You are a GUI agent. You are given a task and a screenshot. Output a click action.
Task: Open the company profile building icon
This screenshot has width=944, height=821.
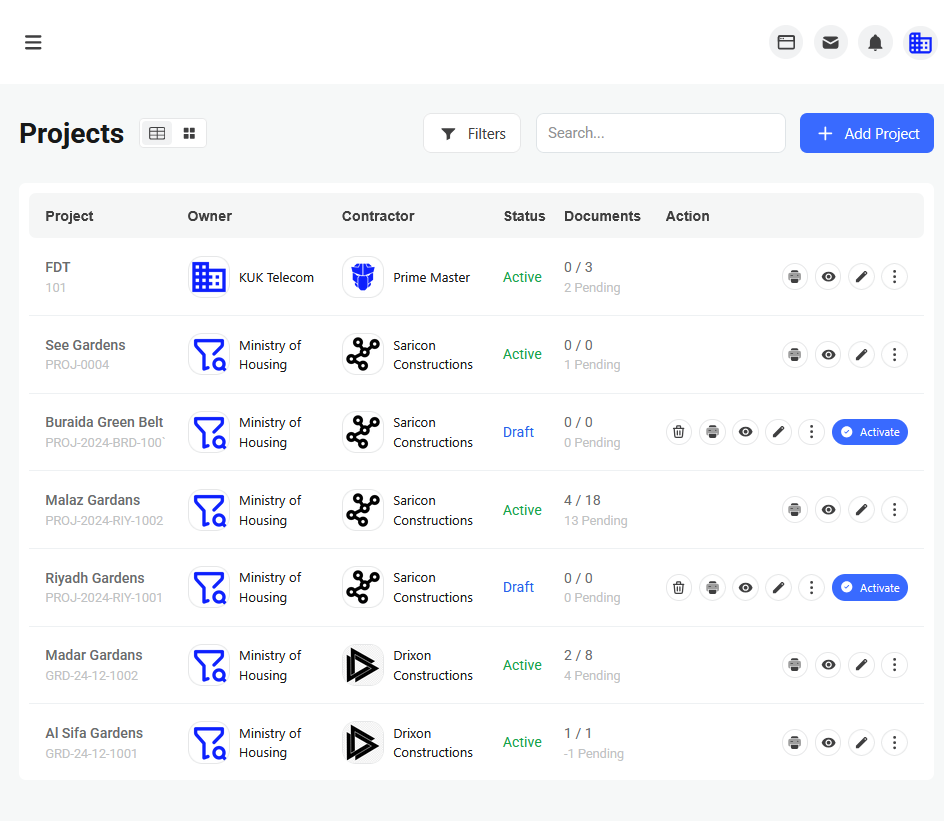point(919,42)
